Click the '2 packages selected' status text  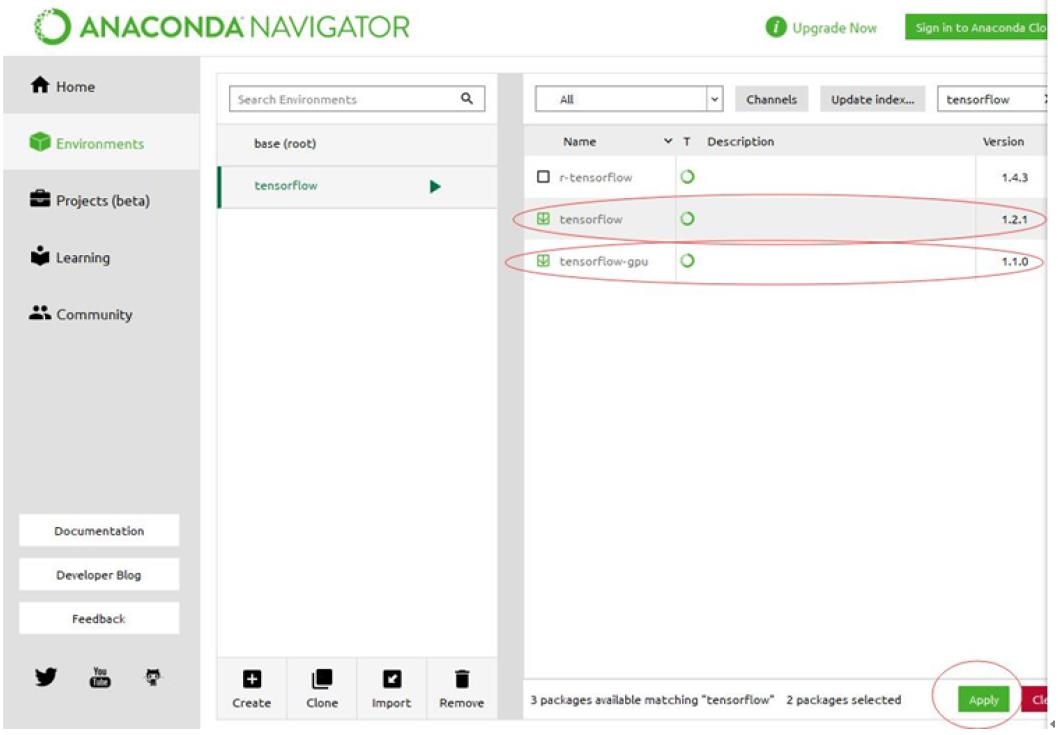click(843, 700)
